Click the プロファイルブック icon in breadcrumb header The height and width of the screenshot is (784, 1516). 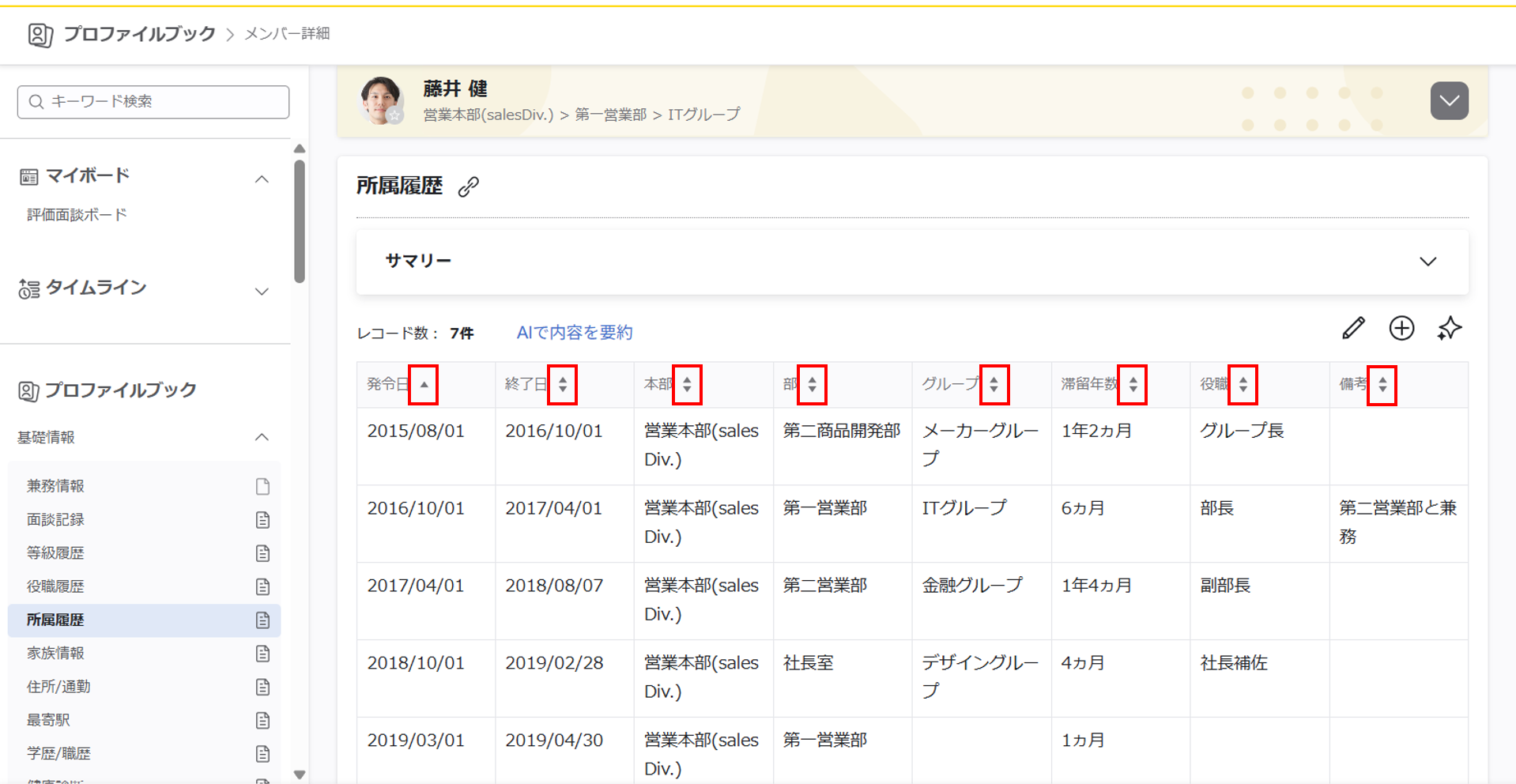click(x=40, y=35)
